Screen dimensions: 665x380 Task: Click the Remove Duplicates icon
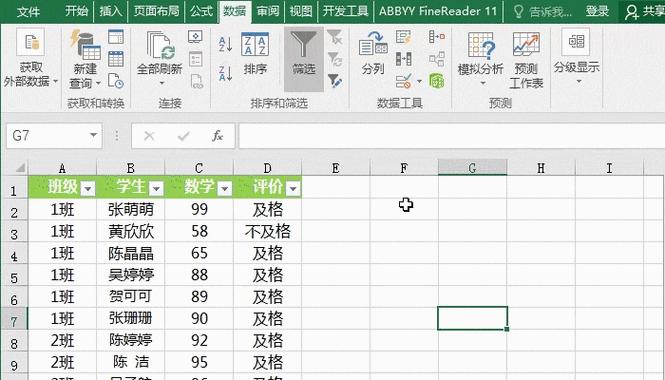(403, 59)
